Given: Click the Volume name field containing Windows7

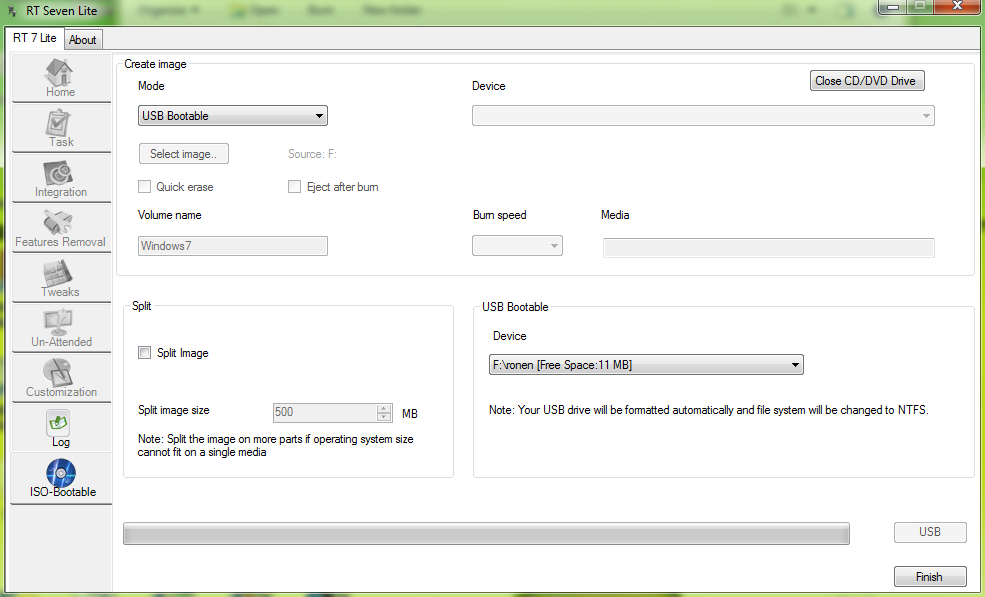Looking at the screenshot, I should pos(232,246).
